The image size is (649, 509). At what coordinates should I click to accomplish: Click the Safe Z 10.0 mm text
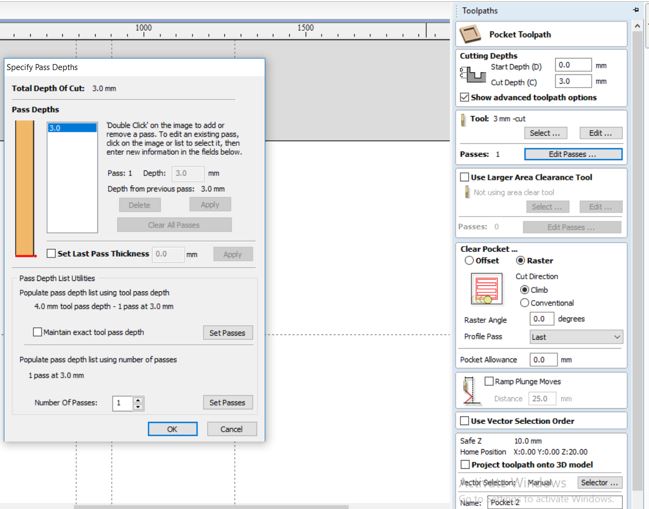pyautogui.click(x=528, y=441)
